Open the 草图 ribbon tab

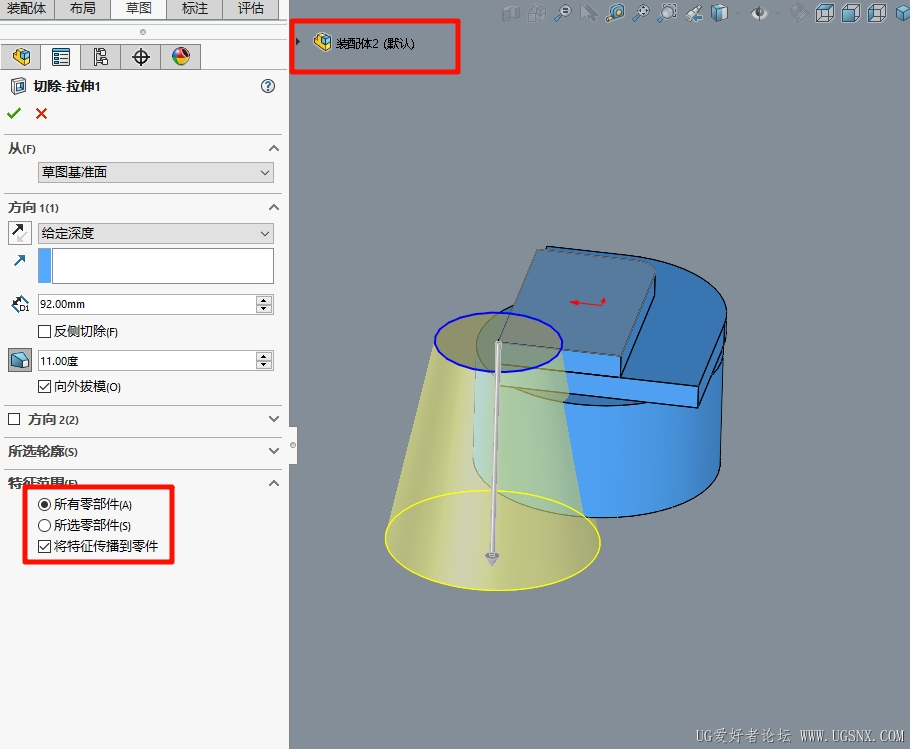(x=138, y=9)
